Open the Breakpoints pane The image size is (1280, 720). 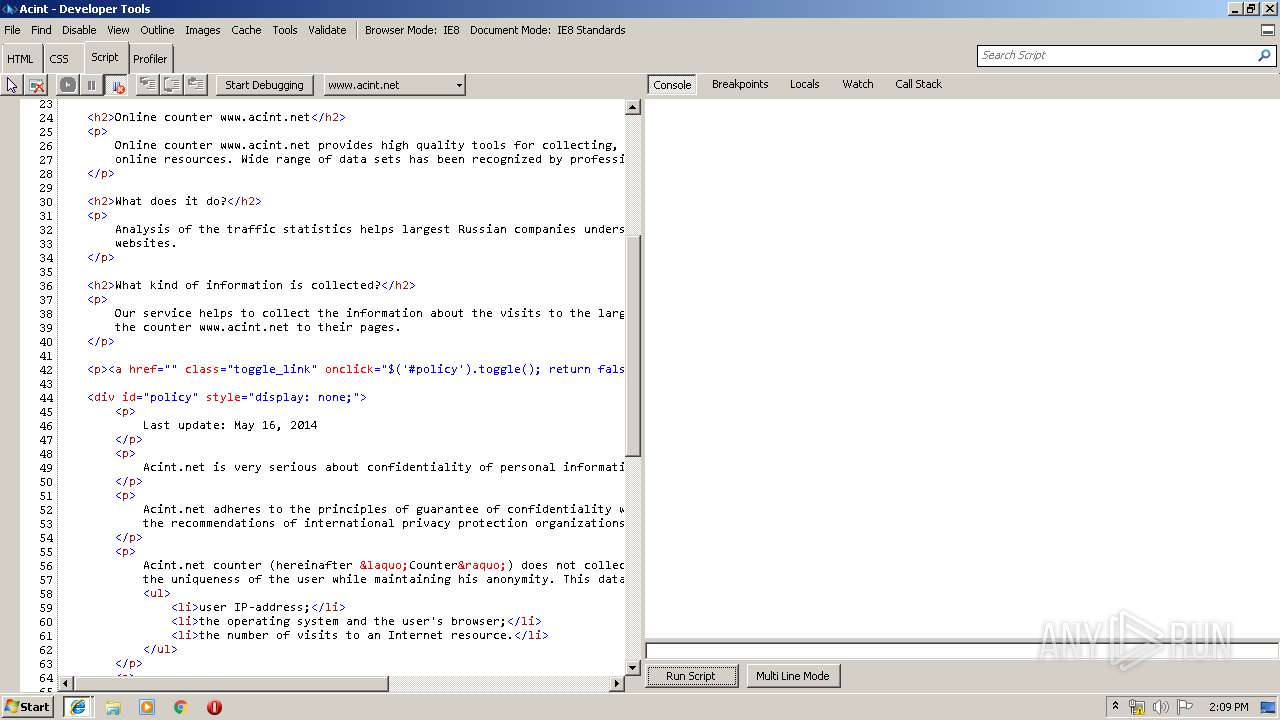(740, 84)
